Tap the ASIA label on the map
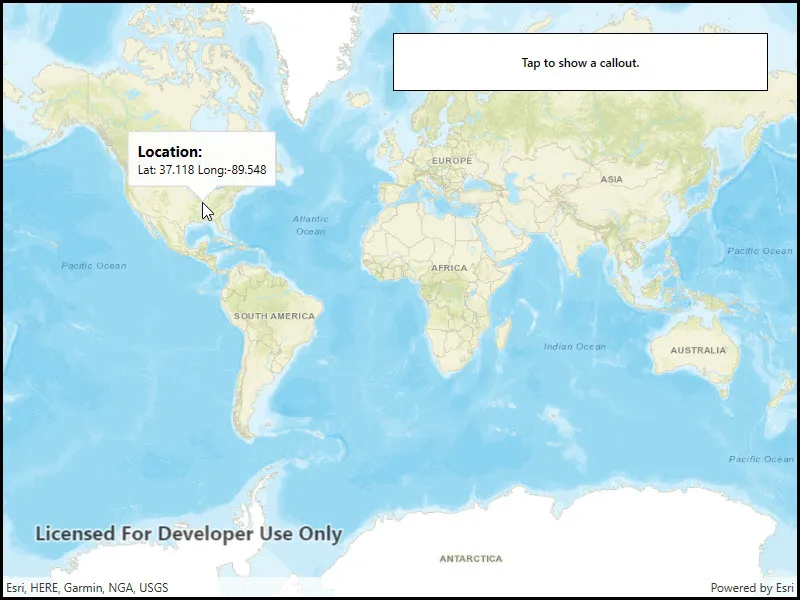The height and width of the screenshot is (600, 800). (611, 179)
